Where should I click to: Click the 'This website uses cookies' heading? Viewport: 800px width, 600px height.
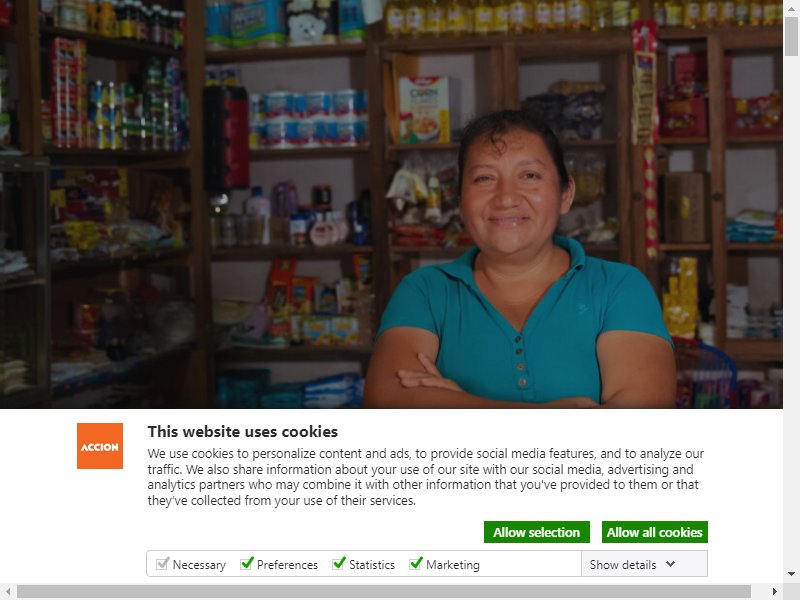[x=243, y=432]
